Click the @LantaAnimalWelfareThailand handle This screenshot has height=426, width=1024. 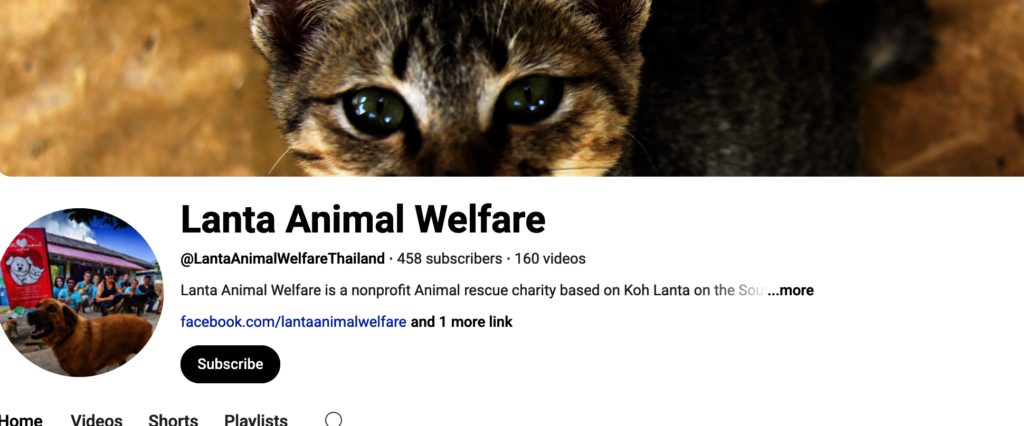283,259
